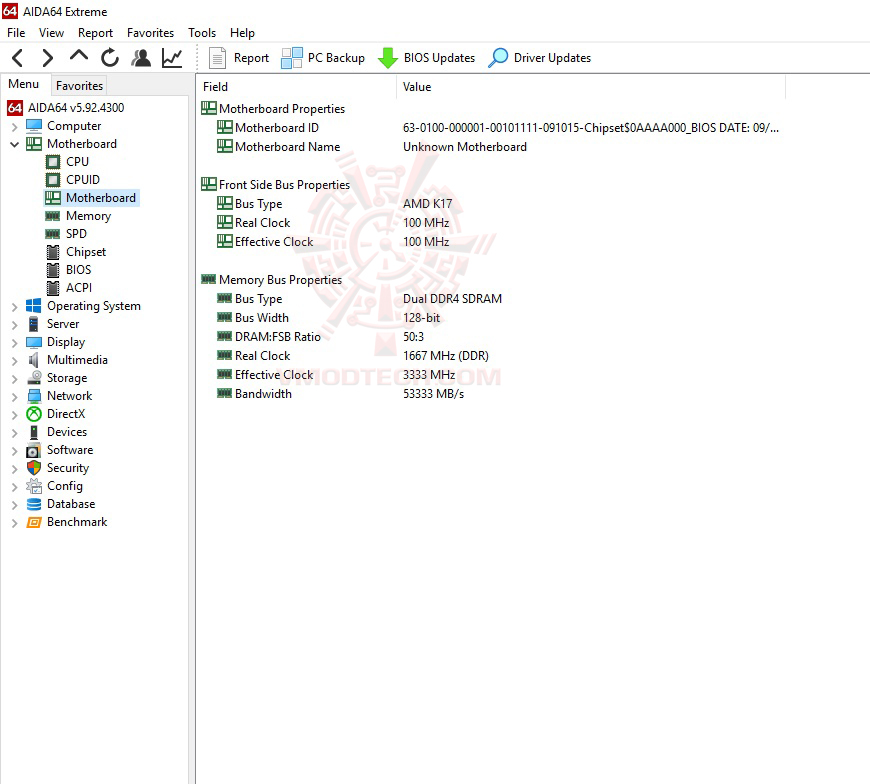Select the ACPI chip icon in tree
Image resolution: width=870 pixels, height=784 pixels.
[53, 288]
